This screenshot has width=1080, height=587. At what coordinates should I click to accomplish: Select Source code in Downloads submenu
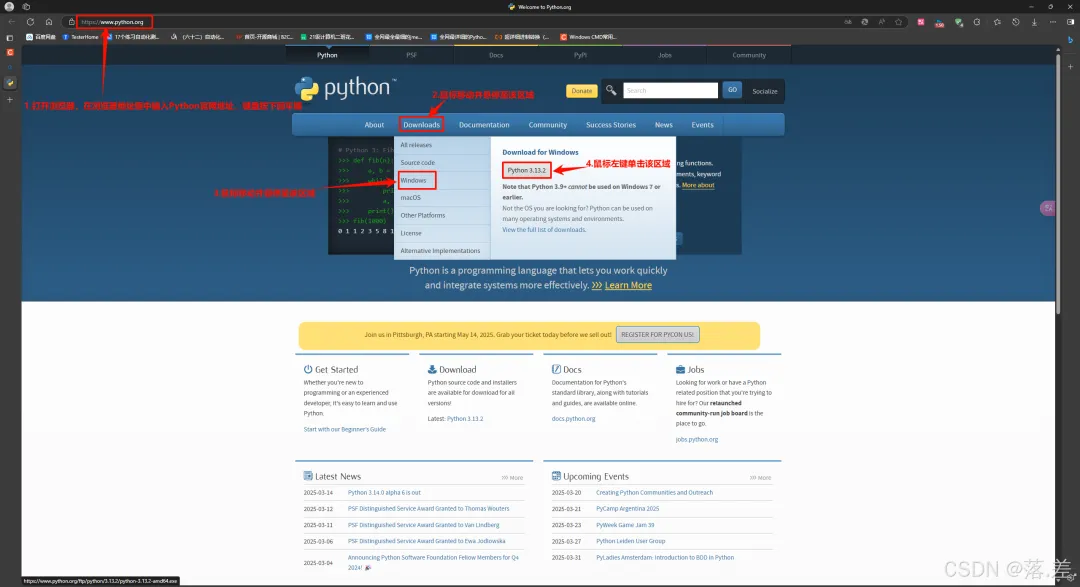[x=442, y=163]
